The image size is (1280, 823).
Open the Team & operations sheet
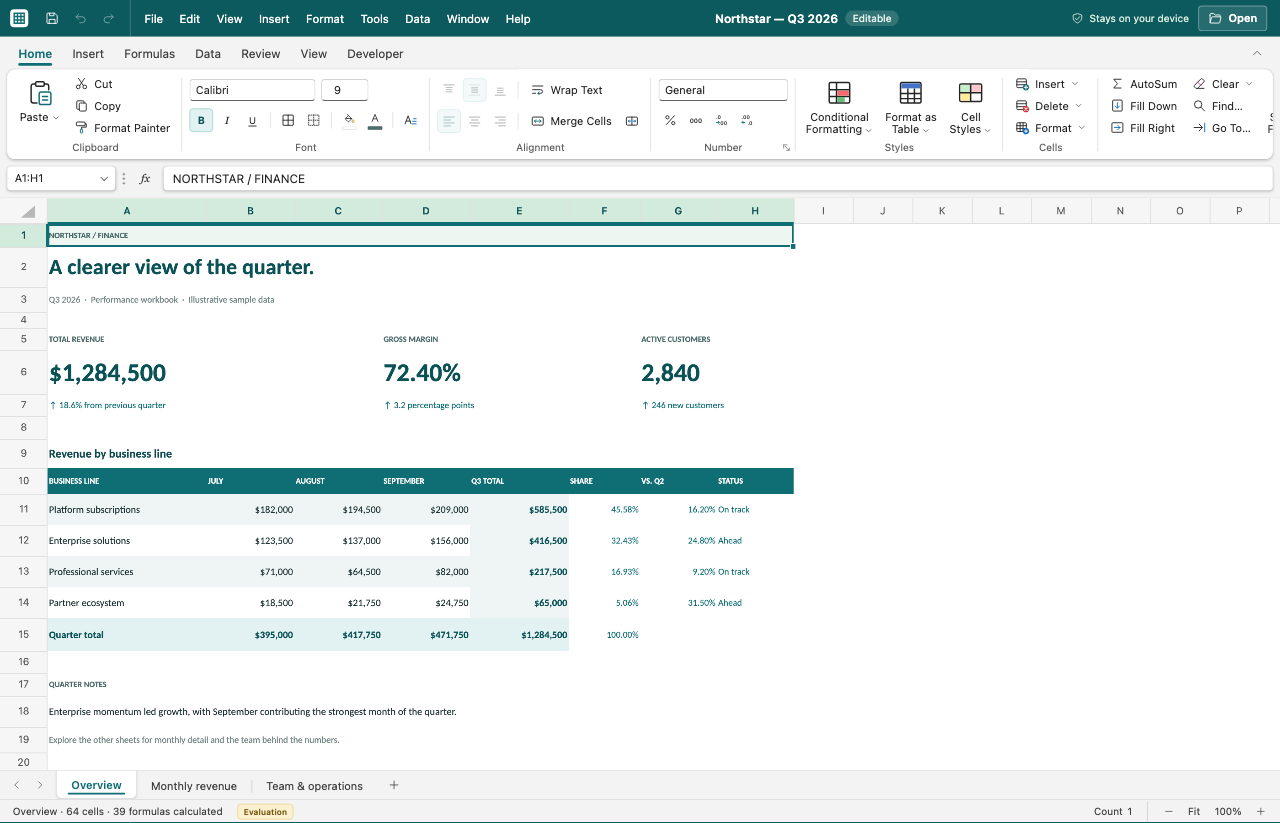coord(314,786)
